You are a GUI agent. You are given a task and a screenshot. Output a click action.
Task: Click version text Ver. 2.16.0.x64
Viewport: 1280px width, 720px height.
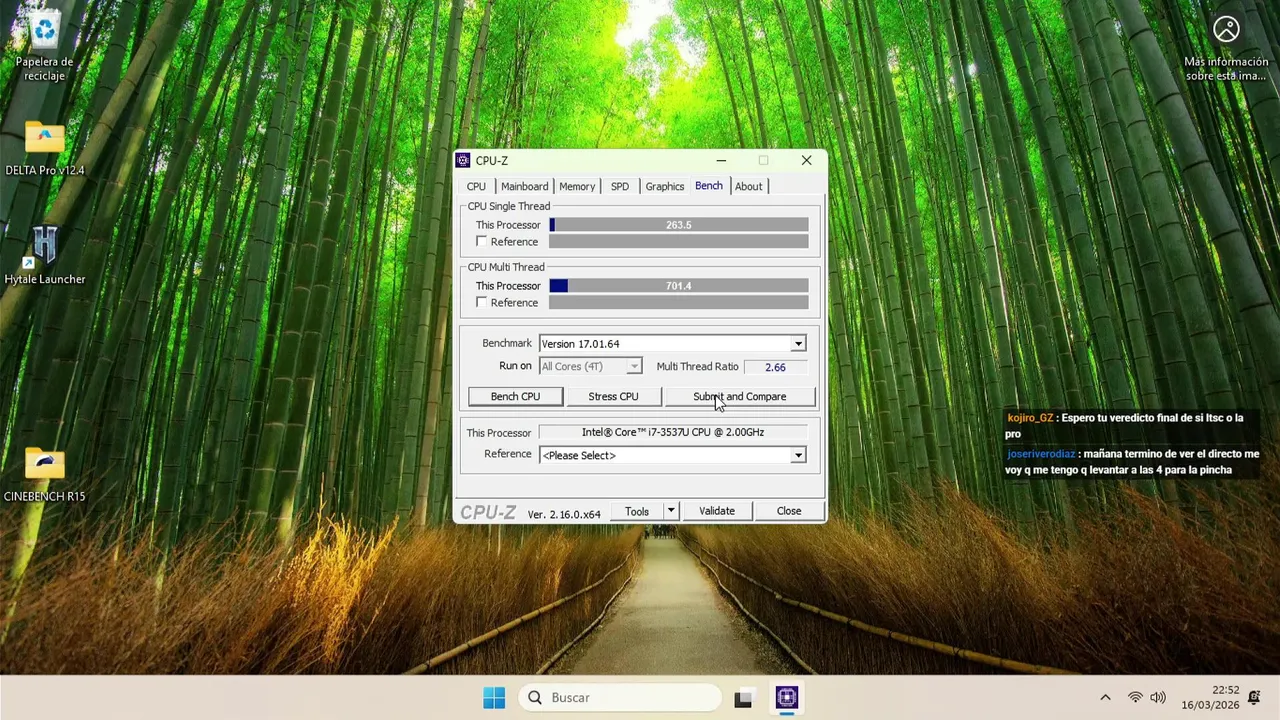pos(564,514)
